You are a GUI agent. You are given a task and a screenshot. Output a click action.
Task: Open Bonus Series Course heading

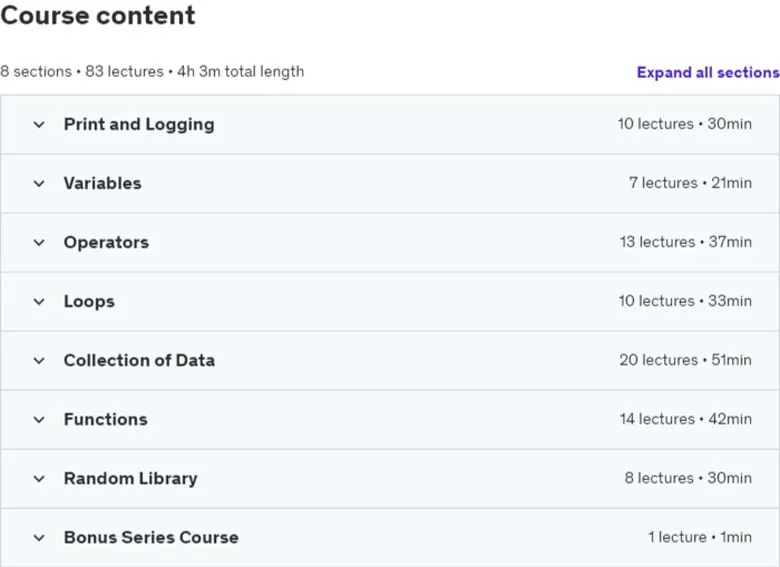pos(151,538)
